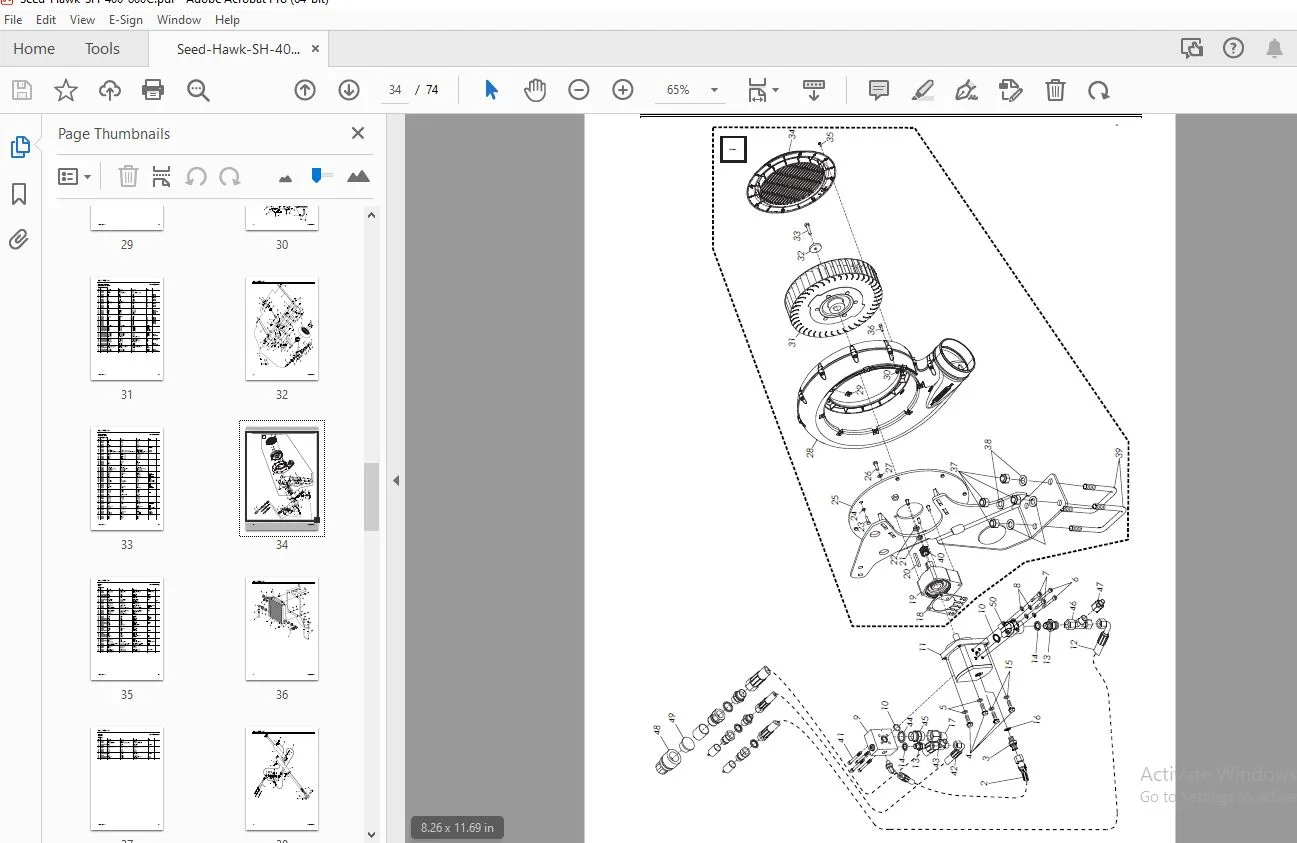Select the page 33 thumbnail

tap(127, 479)
